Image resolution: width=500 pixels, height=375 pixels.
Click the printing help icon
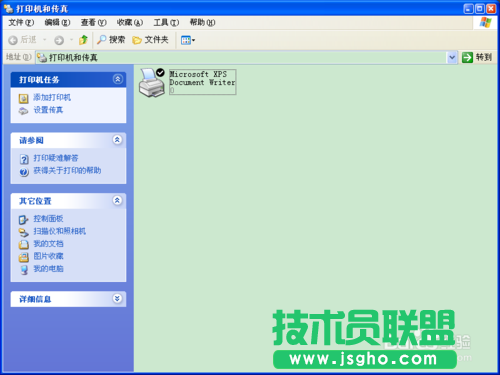(24, 172)
